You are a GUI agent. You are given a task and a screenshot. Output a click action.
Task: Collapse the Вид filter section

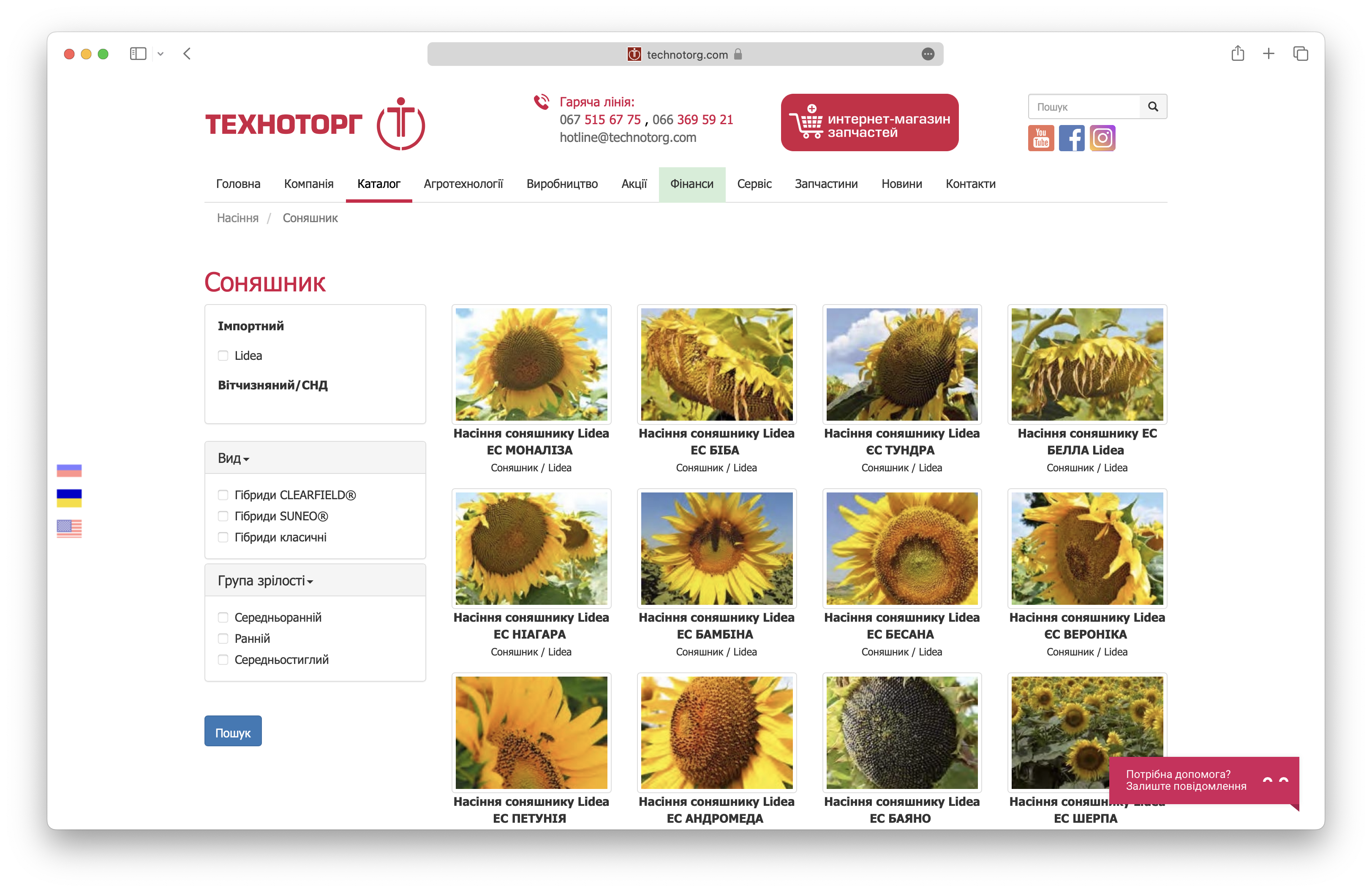coord(234,458)
